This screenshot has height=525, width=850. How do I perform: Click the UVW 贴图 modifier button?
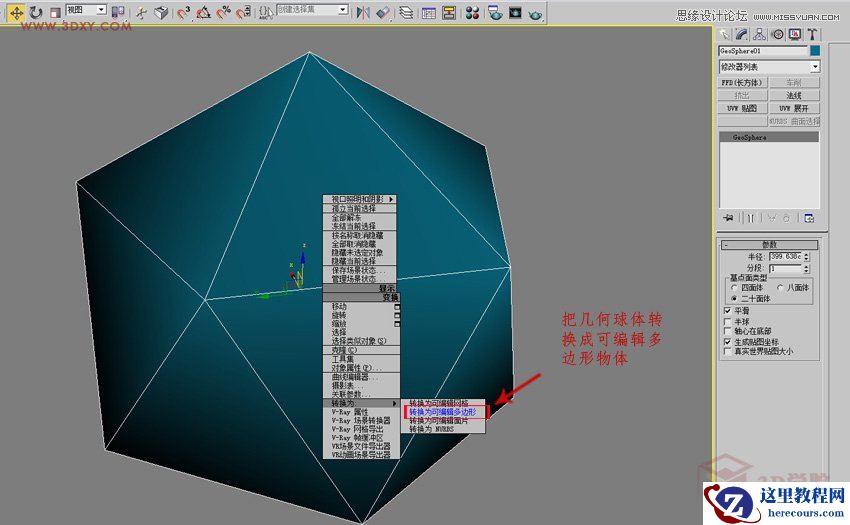(x=743, y=108)
